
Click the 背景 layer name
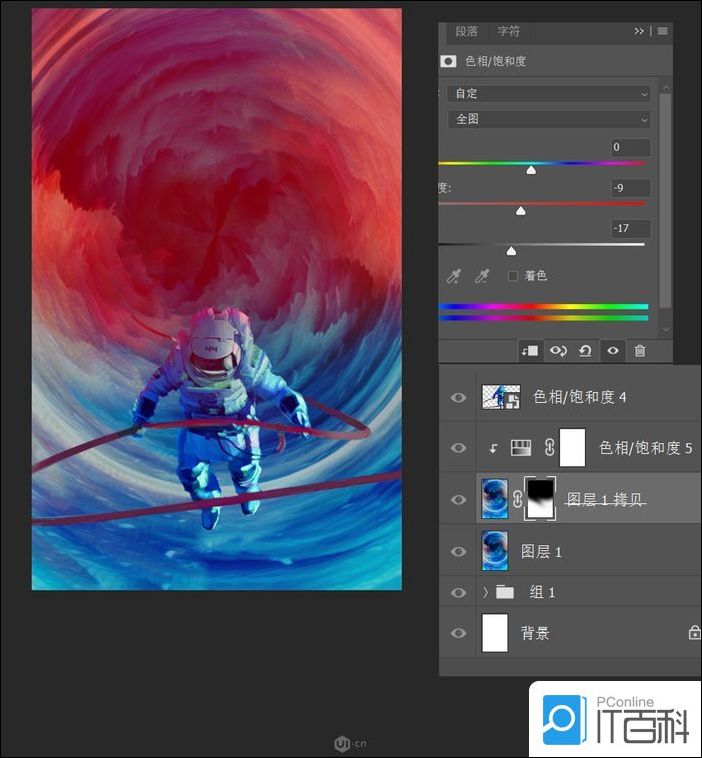pyautogui.click(x=535, y=633)
